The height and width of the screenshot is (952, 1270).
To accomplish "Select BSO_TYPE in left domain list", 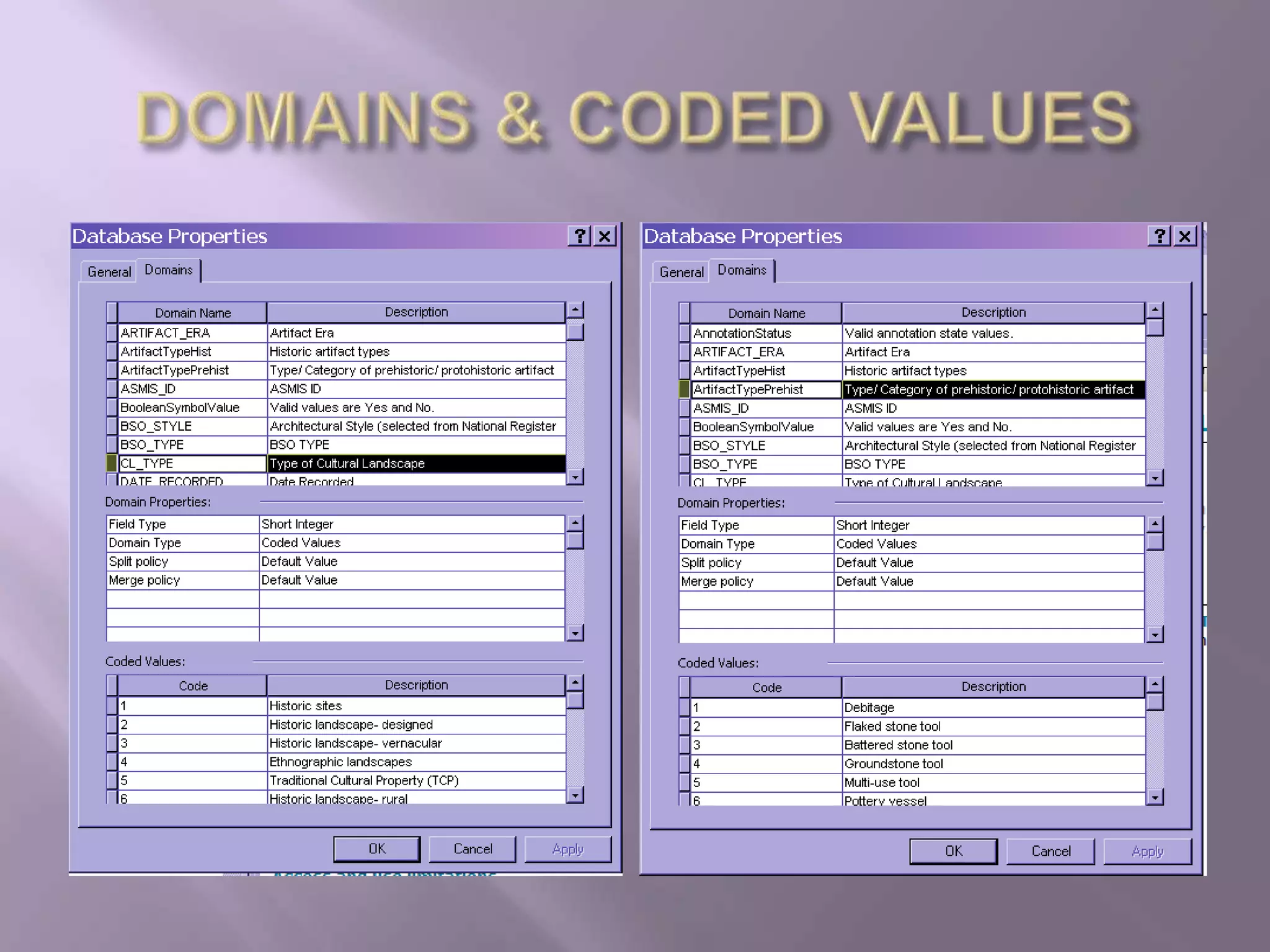I will click(x=192, y=444).
